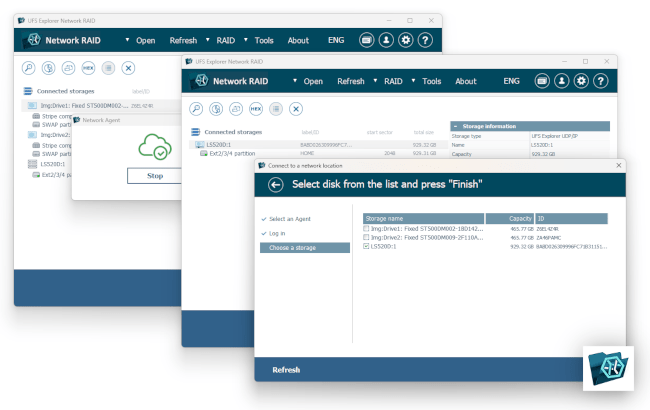Click About in the back window menu bar
The width and height of the screenshot is (650, 410).
pyautogui.click(x=298, y=41)
